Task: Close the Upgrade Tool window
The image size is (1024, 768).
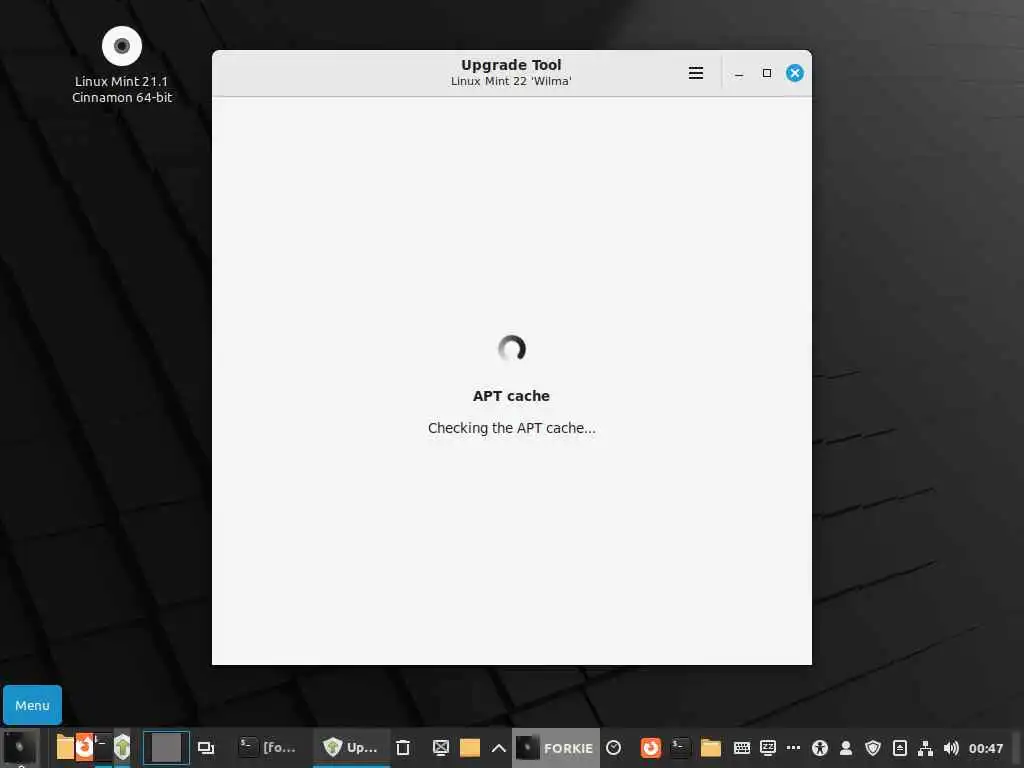Action: (x=795, y=73)
